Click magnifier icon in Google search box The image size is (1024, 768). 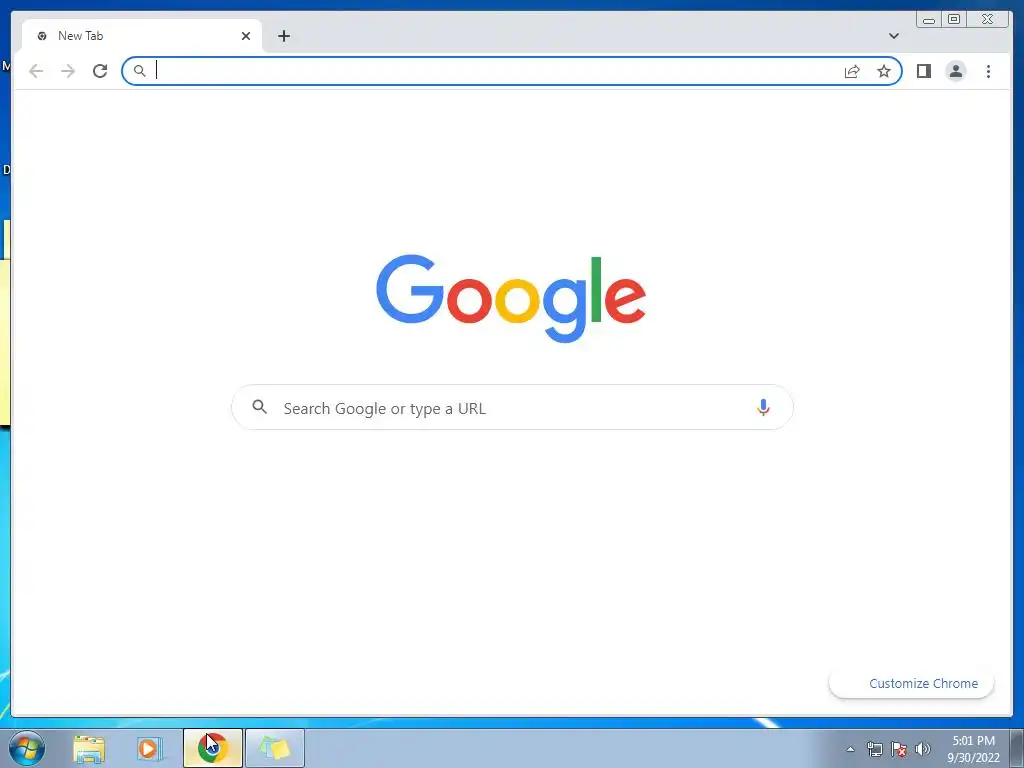259,408
